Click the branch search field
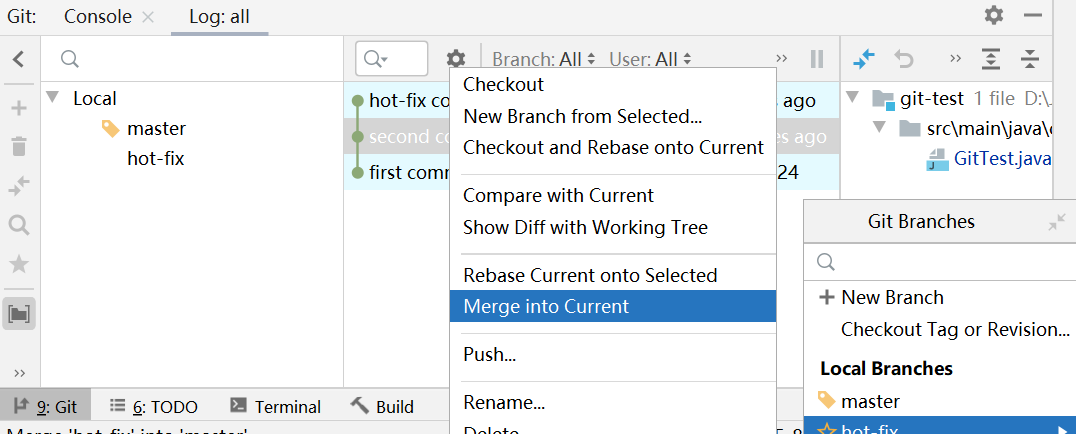This screenshot has width=1076, height=434. (192, 59)
